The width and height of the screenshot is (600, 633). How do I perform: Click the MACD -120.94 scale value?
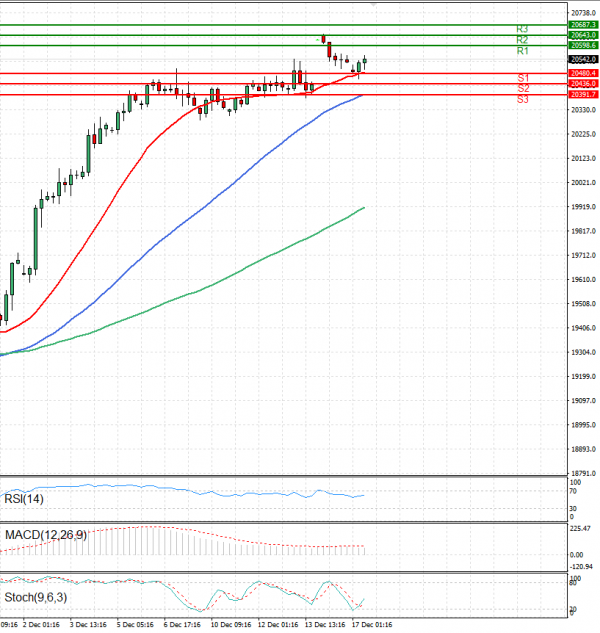coord(581,567)
